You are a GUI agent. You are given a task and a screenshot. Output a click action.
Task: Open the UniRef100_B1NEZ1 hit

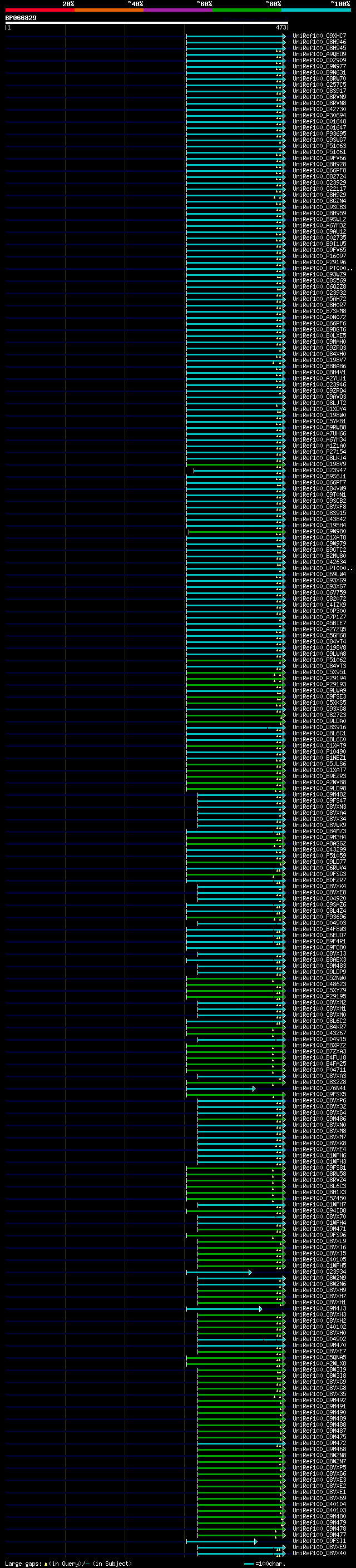coord(319,758)
